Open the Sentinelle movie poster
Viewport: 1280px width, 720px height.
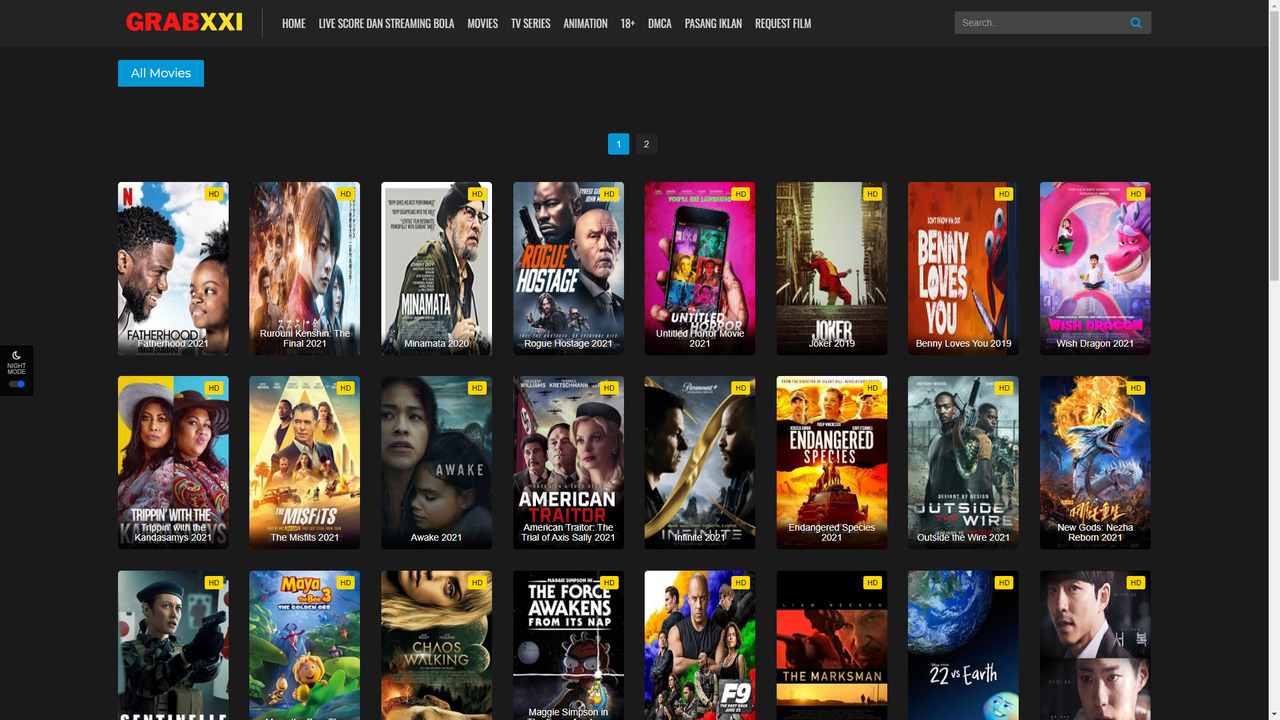tap(173, 645)
